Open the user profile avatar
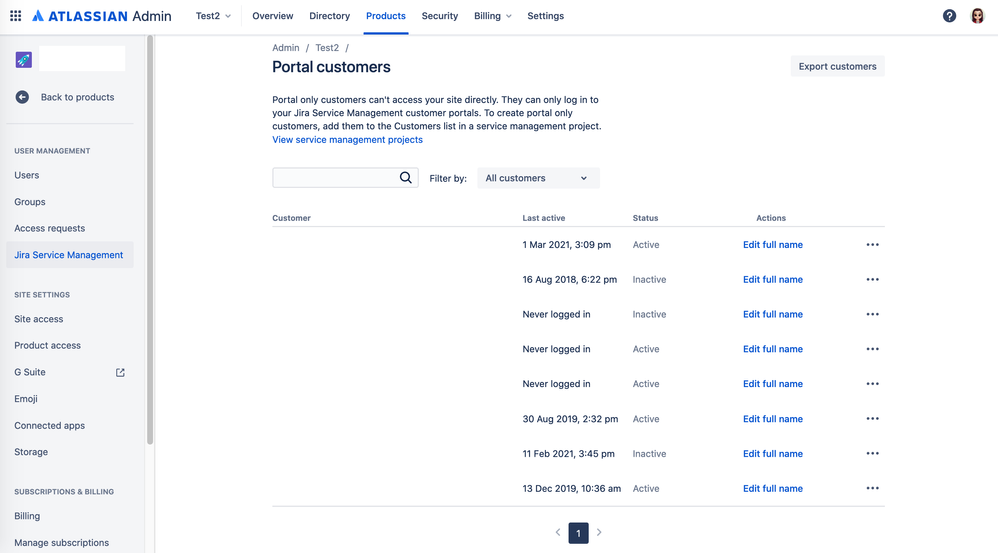The height and width of the screenshot is (553, 998). [977, 16]
